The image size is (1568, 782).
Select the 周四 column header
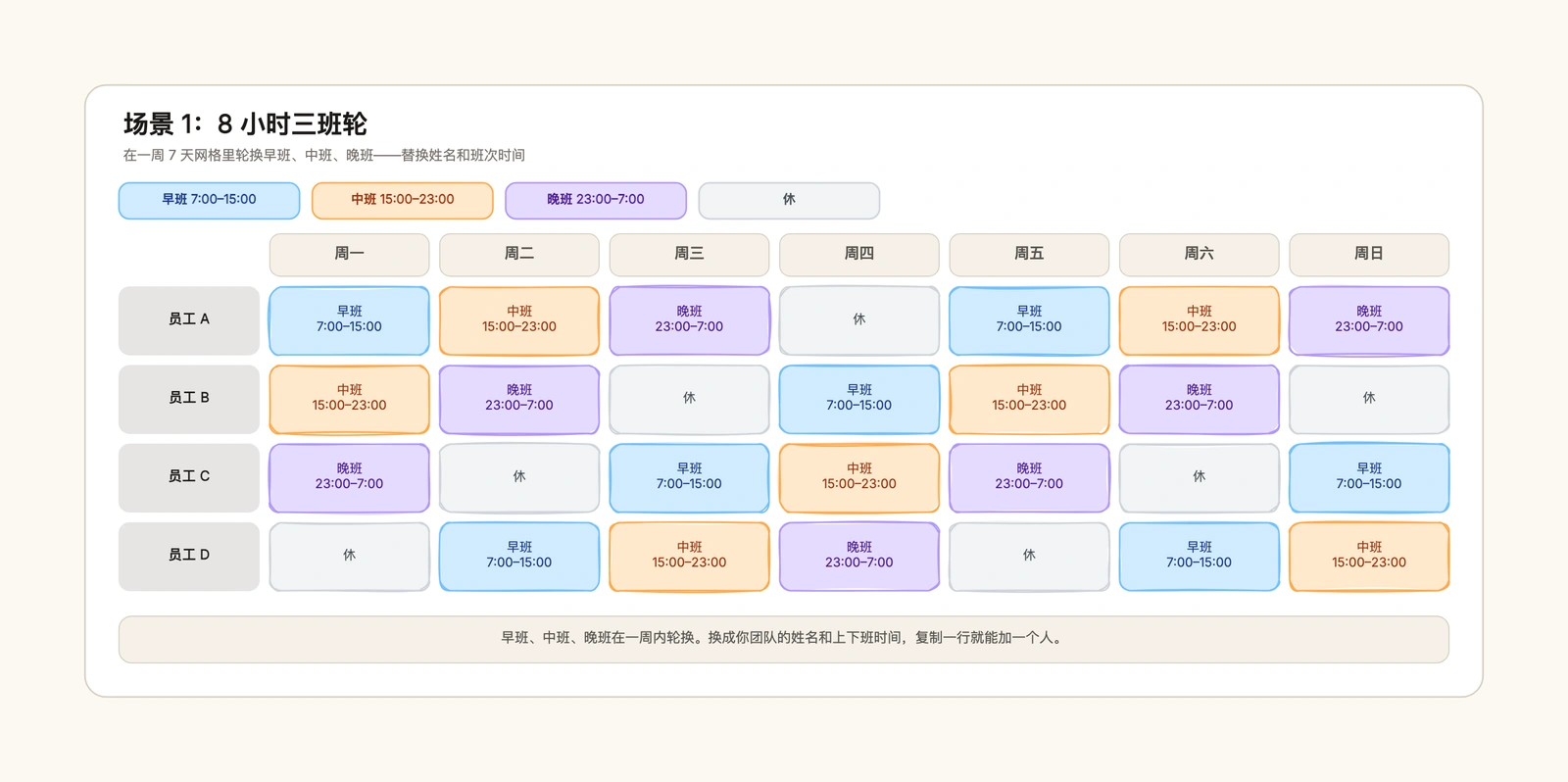click(x=859, y=254)
